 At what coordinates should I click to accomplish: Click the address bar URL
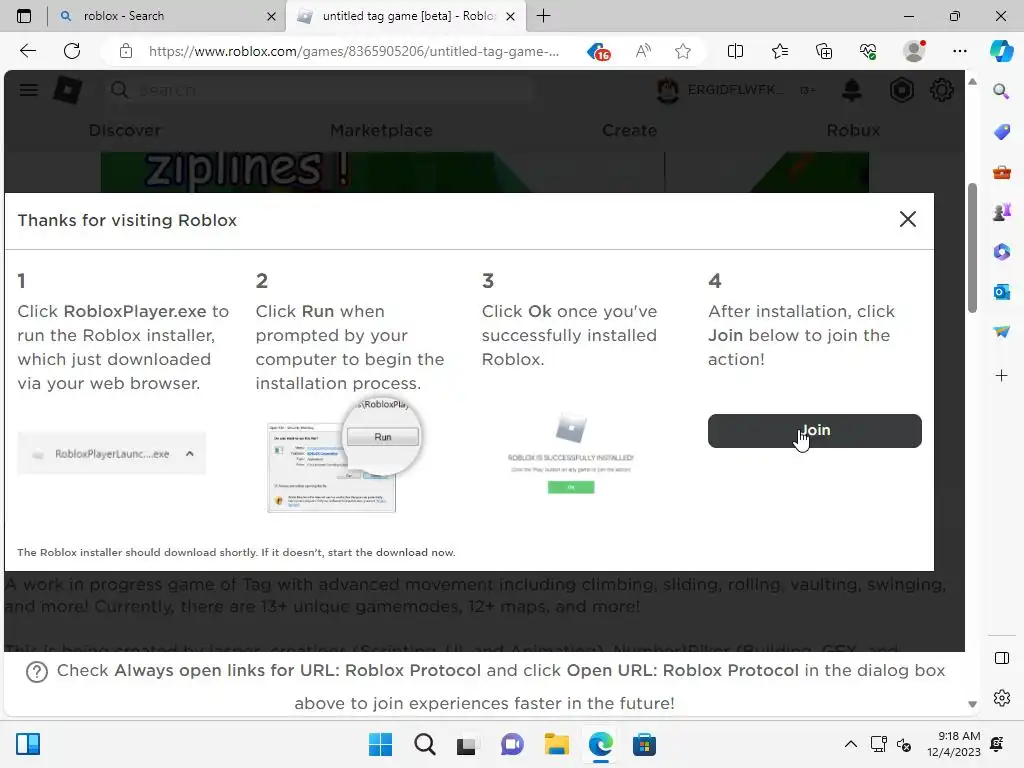tap(353, 52)
